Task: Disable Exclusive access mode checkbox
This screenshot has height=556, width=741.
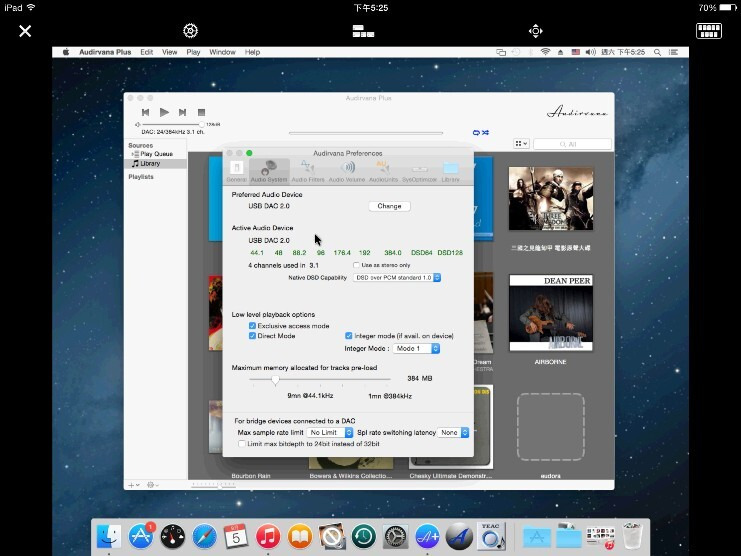Action: (252, 326)
